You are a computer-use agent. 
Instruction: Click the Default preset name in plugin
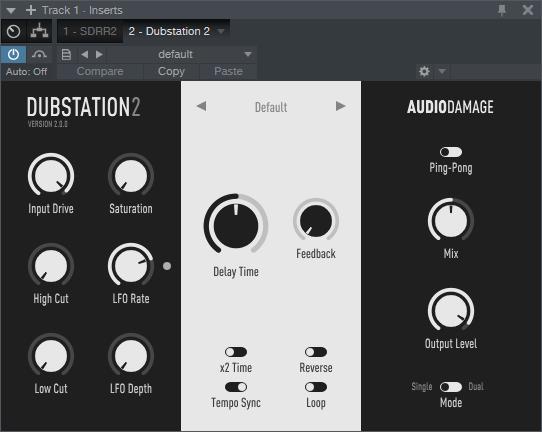tap(271, 107)
